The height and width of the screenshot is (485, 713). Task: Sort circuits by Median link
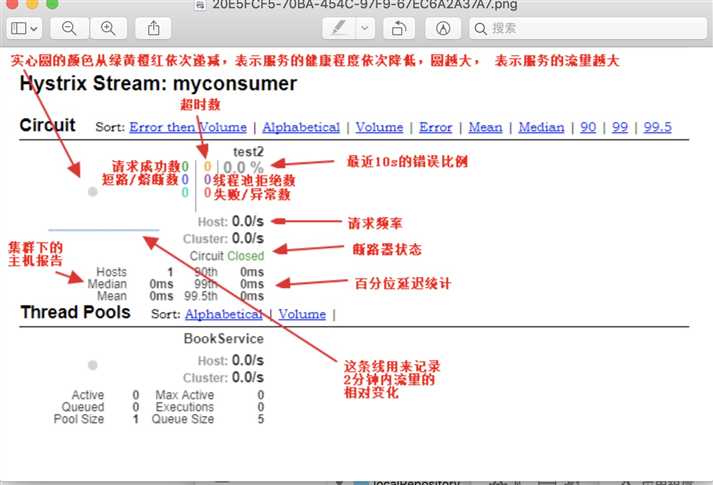click(541, 127)
